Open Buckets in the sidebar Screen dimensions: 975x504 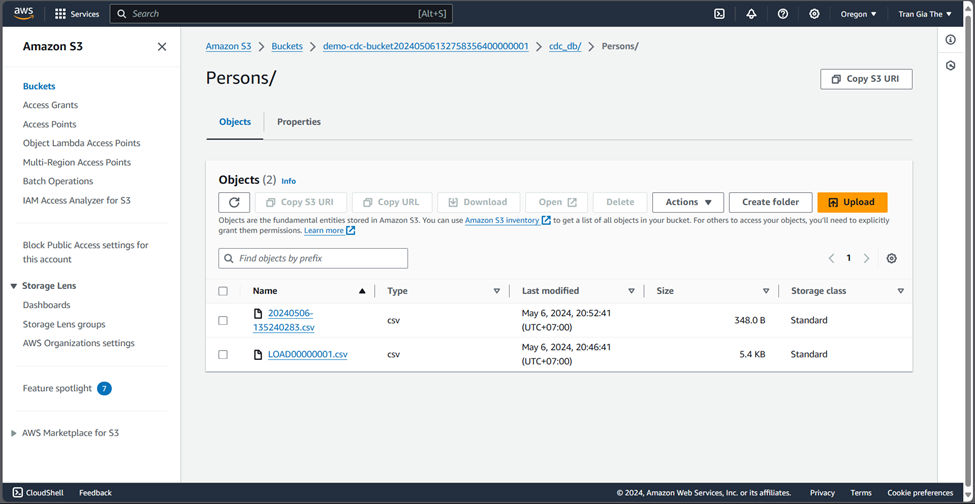tap(39, 86)
